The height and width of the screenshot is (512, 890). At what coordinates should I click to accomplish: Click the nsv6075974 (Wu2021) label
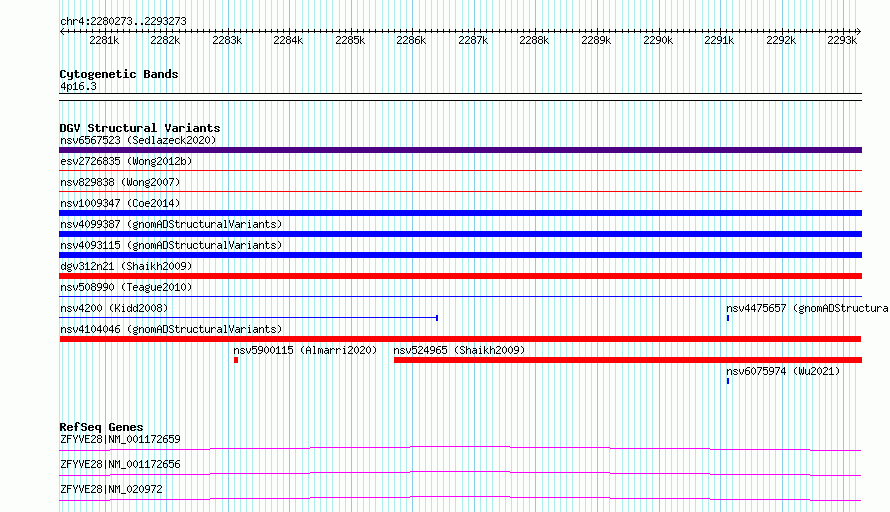783,371
